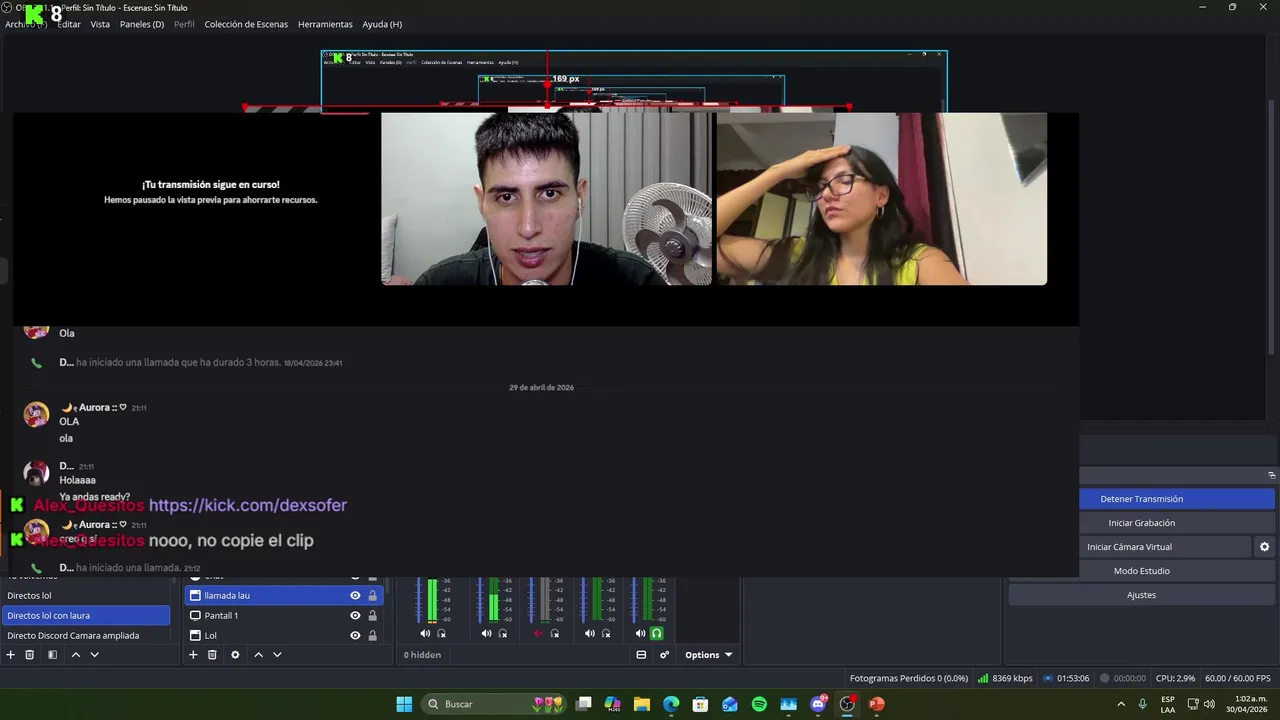Unmute the red muted mixer channel
1280x720 pixels.
pyautogui.click(x=538, y=633)
